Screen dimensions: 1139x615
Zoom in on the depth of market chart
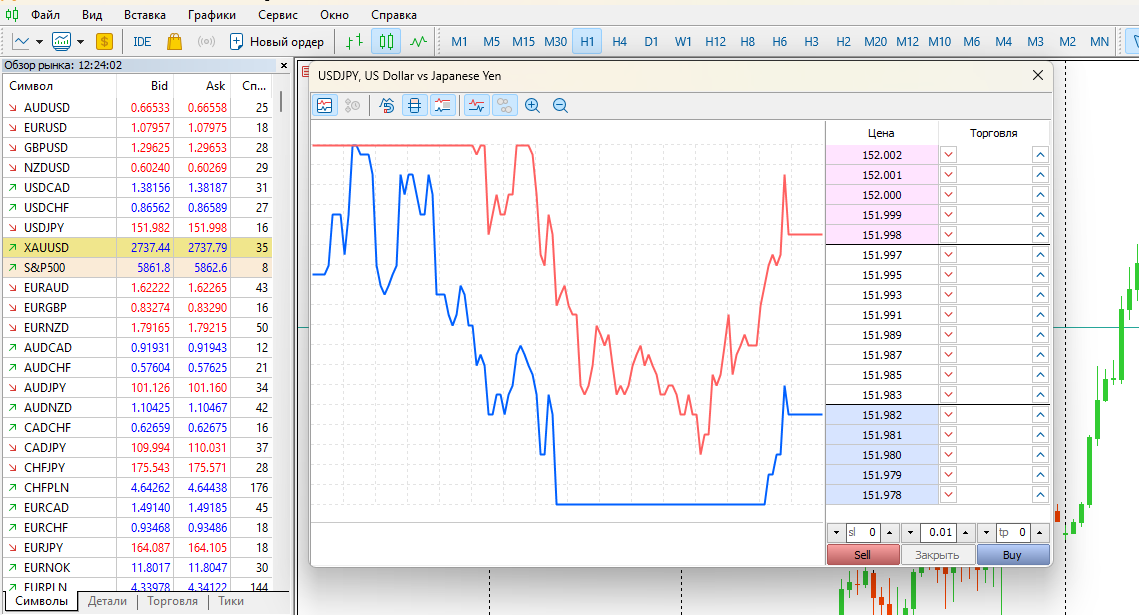pos(532,105)
